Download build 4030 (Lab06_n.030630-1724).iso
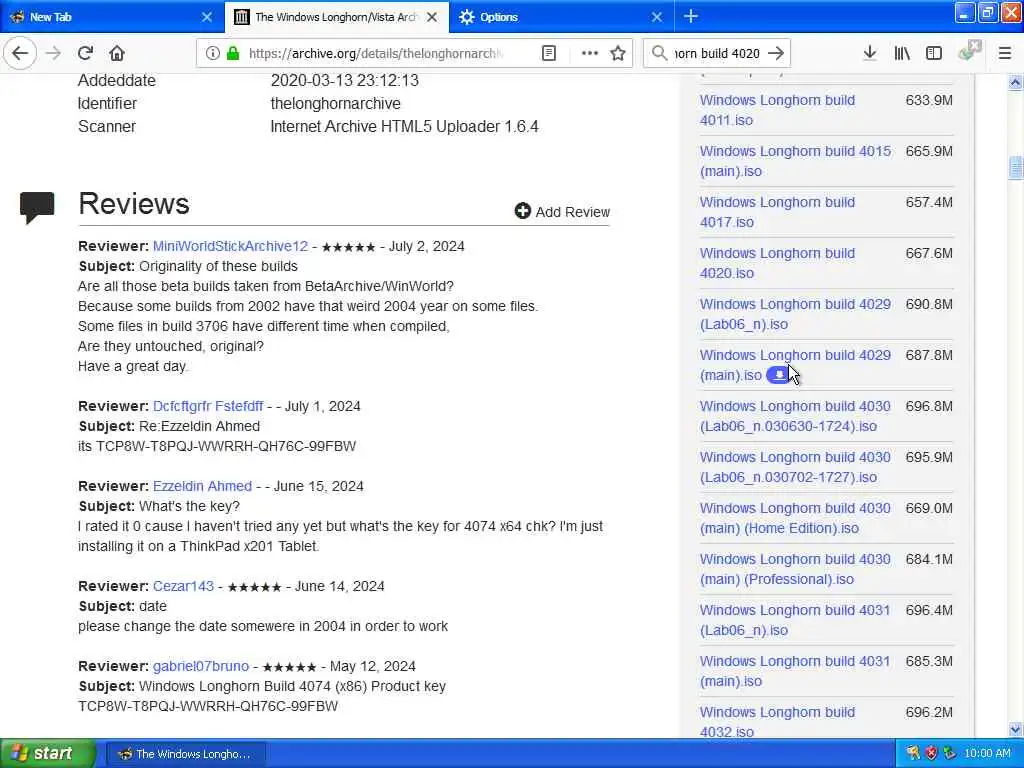 [795, 416]
